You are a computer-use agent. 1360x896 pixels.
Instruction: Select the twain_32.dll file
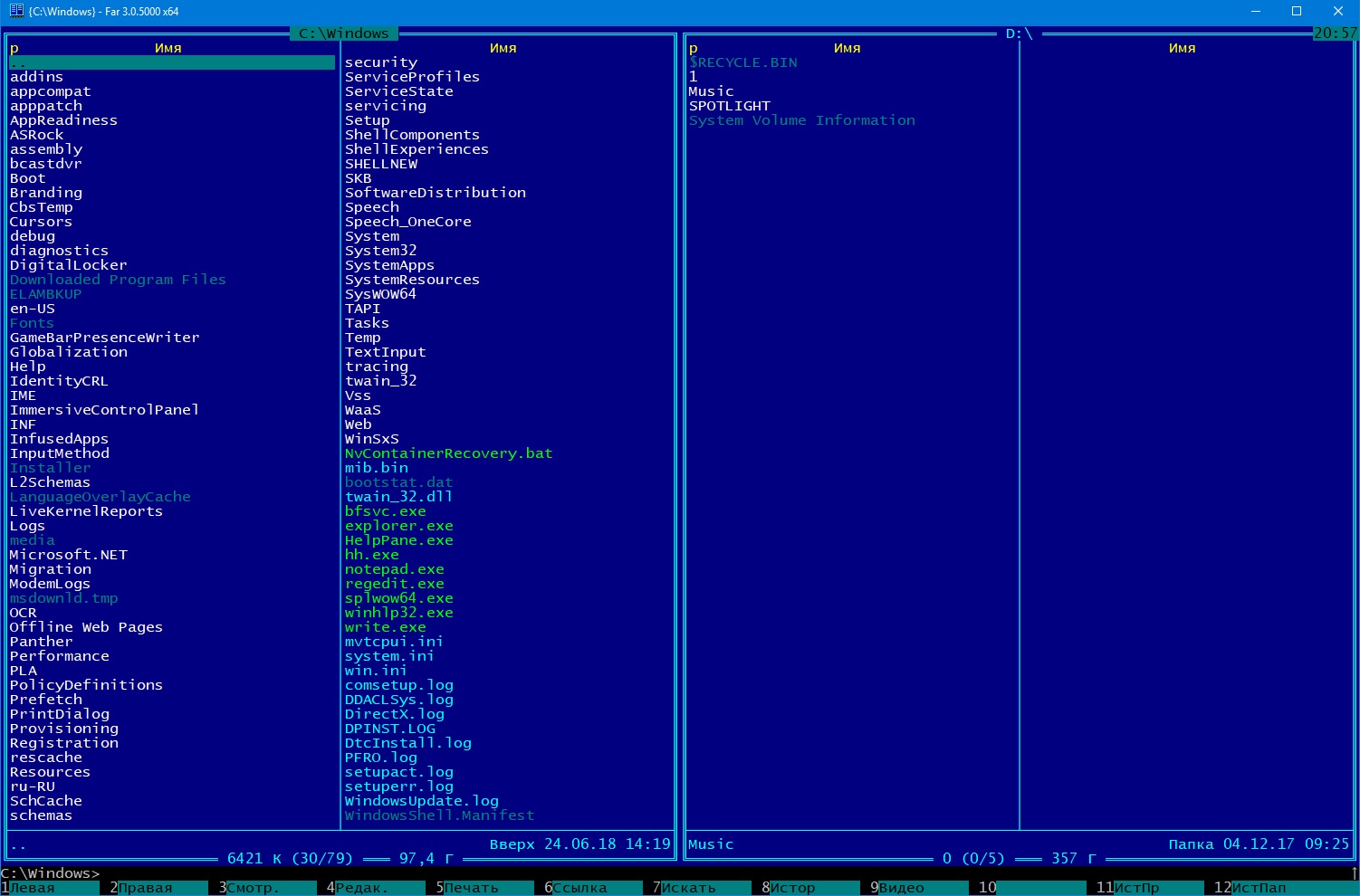[399, 497]
